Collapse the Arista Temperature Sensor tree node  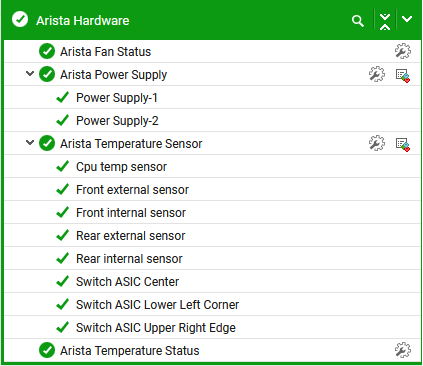coord(30,142)
